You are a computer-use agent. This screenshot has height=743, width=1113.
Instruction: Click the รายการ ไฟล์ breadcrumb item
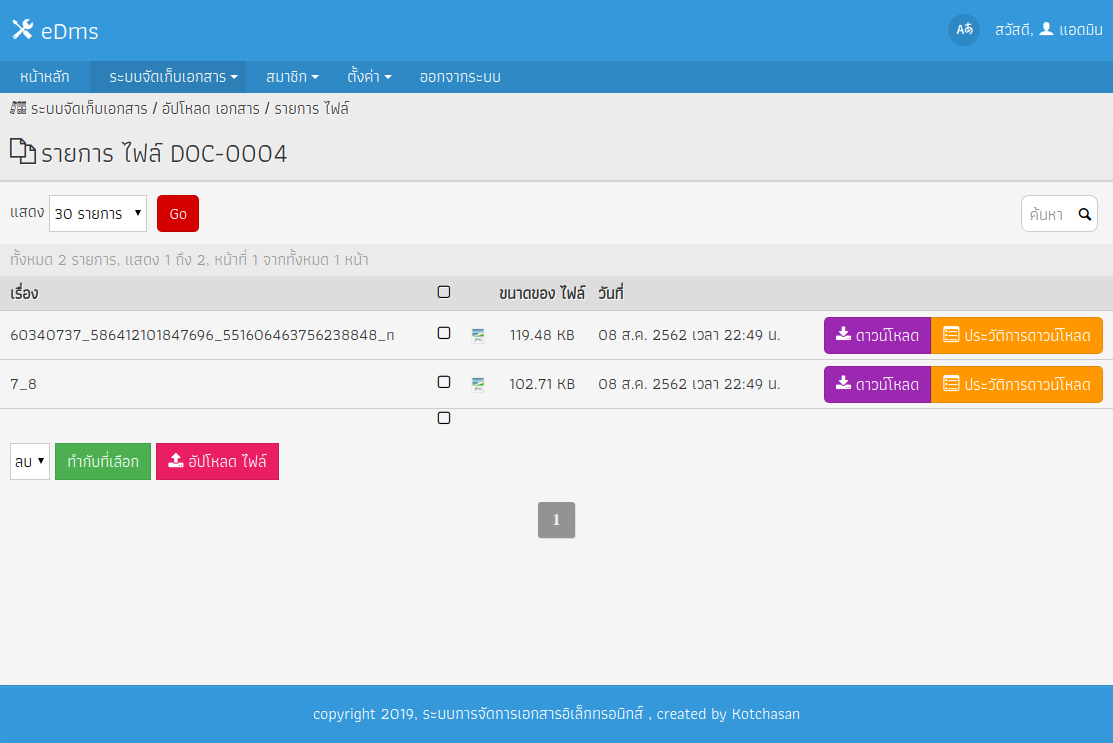(x=312, y=109)
